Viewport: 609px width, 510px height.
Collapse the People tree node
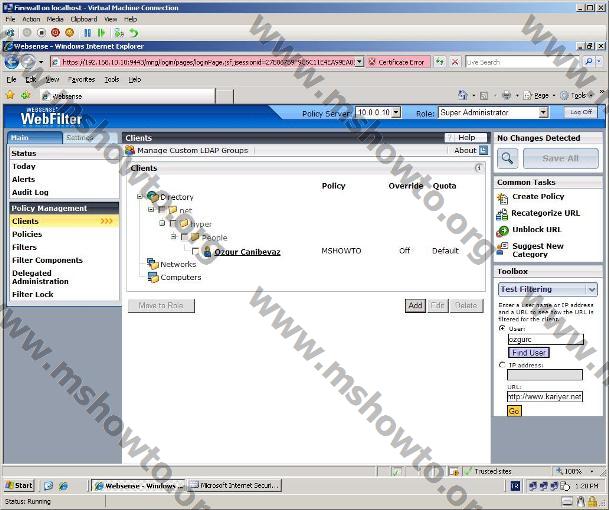[173, 236]
